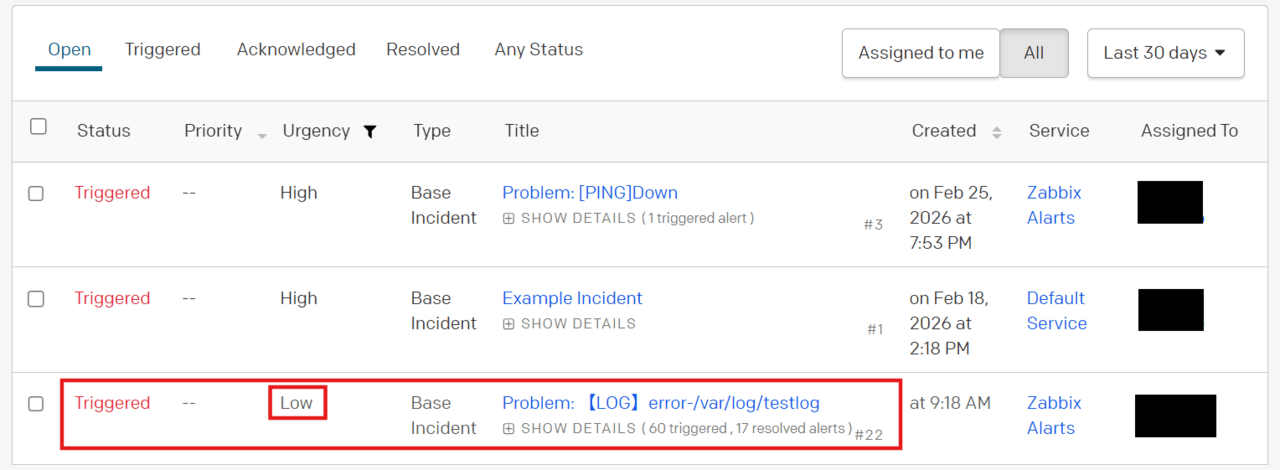Expand SHOW DETAILS for PING Down incident
1280x470 pixels.
578,218
